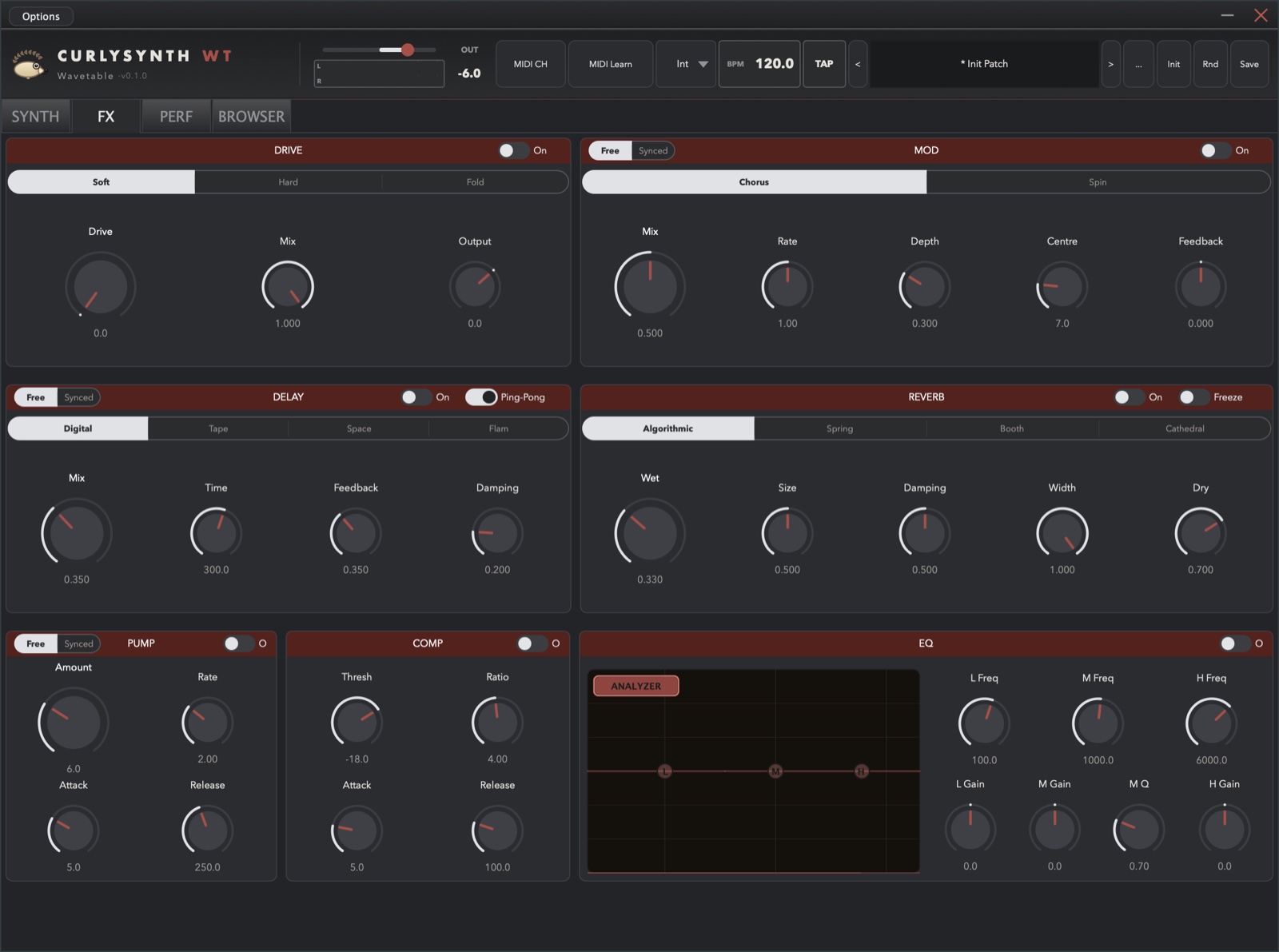This screenshot has height=952, width=1279.
Task: Toggle the Delay Ping-Pong switch
Action: point(481,397)
